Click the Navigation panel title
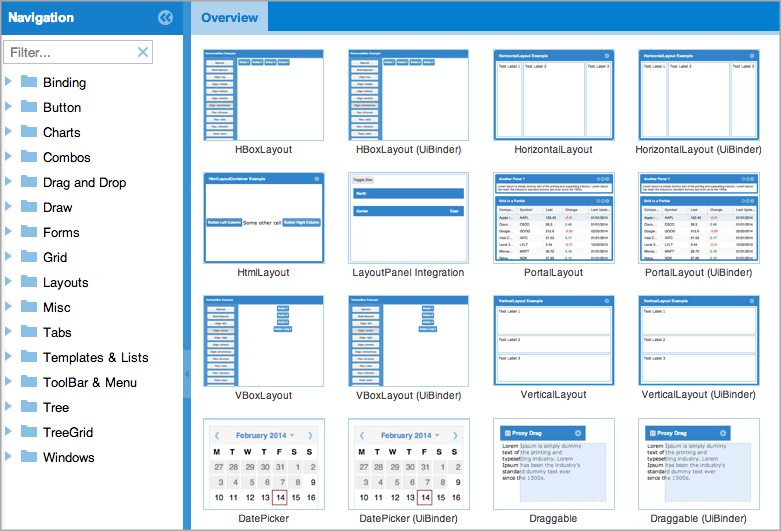The height and width of the screenshot is (531, 781). [41, 18]
